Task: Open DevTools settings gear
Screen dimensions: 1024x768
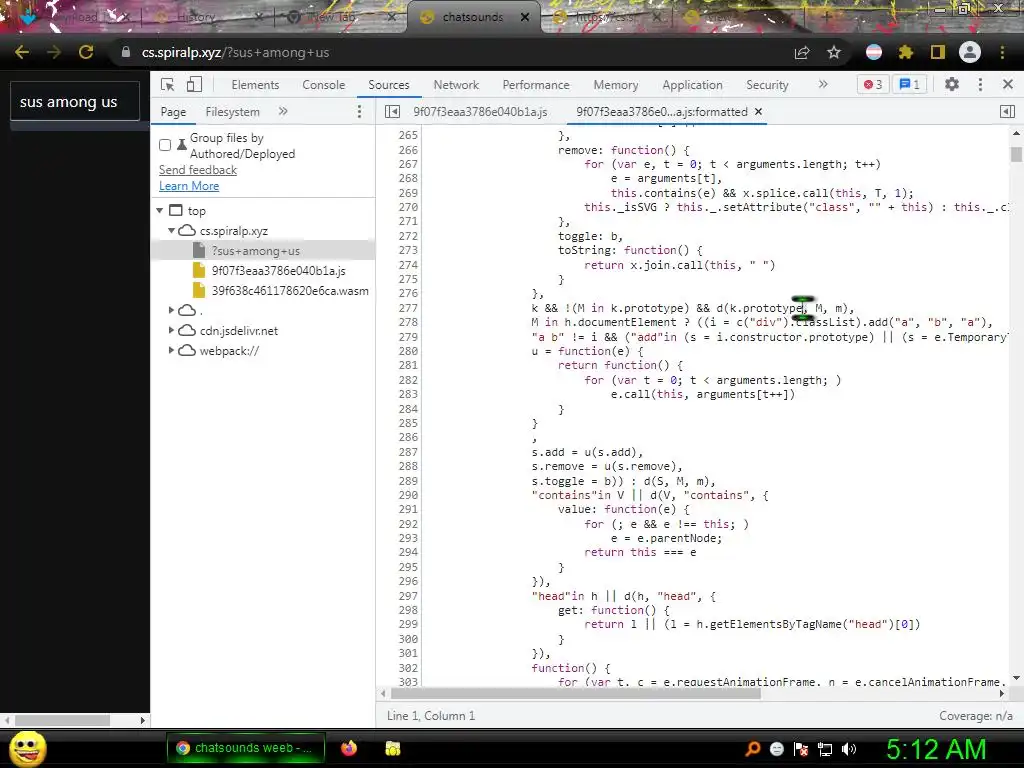Action: click(952, 84)
